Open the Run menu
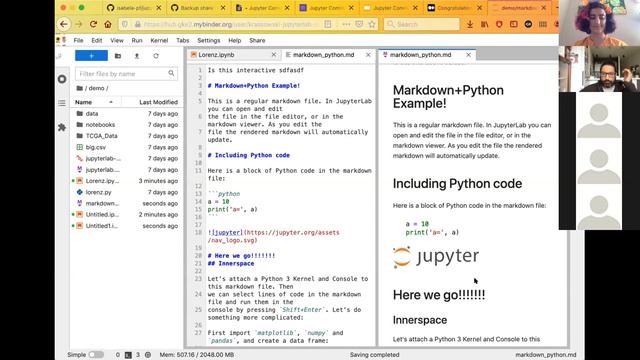Screen dimensions: 640x360 click(137, 40)
